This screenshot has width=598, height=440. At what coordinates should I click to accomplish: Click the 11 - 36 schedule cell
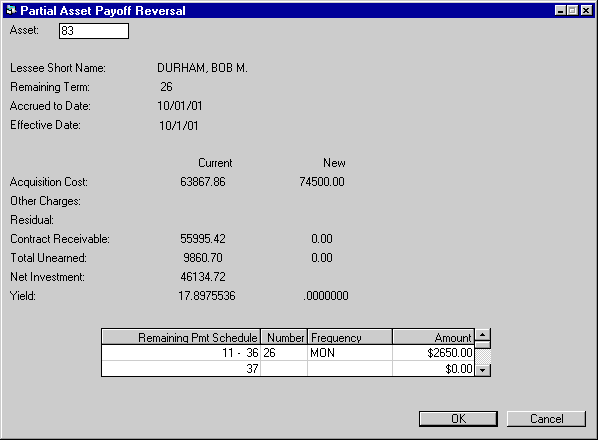click(x=181, y=353)
